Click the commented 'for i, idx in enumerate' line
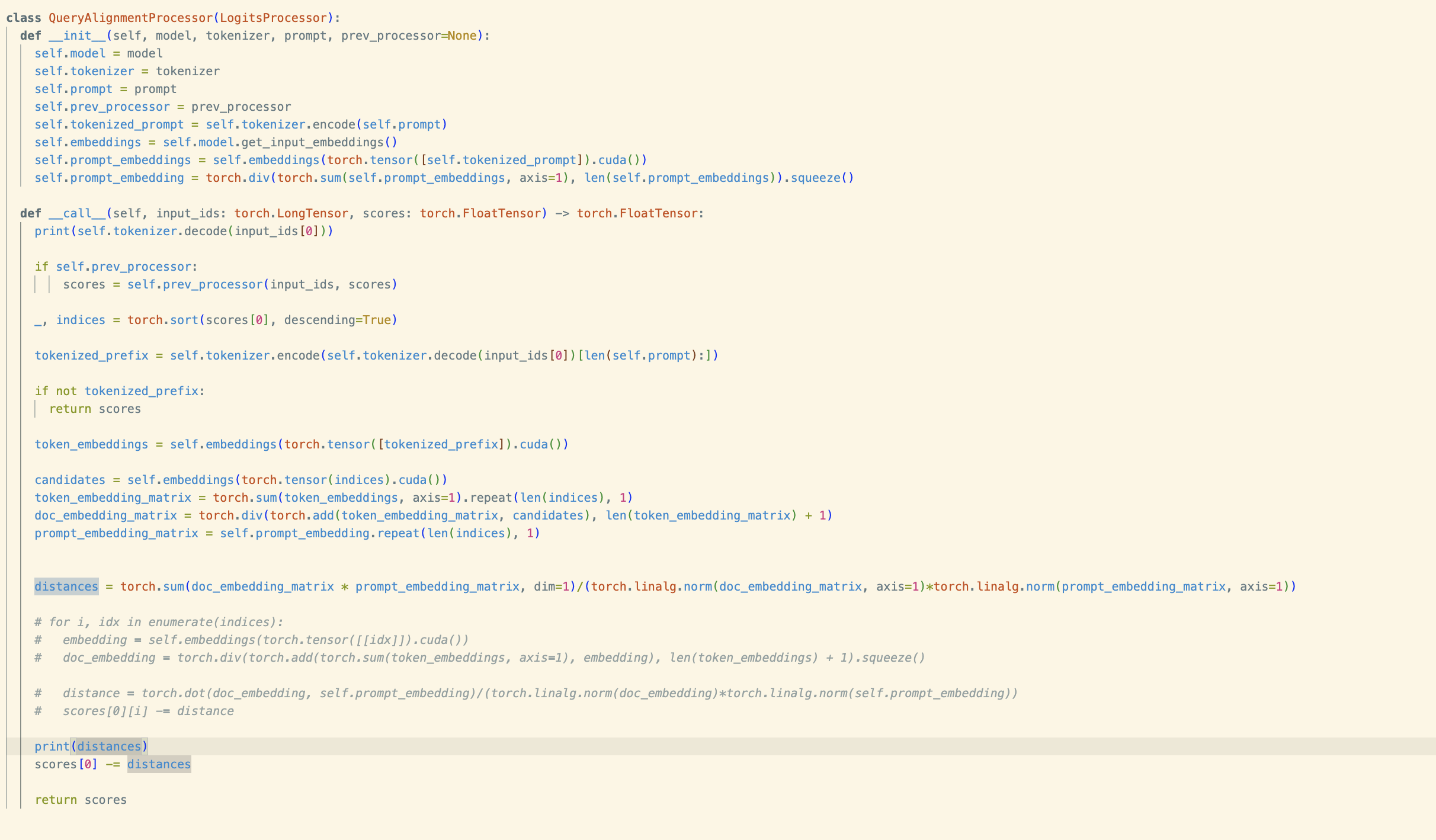This screenshot has width=1436, height=840. (159, 622)
